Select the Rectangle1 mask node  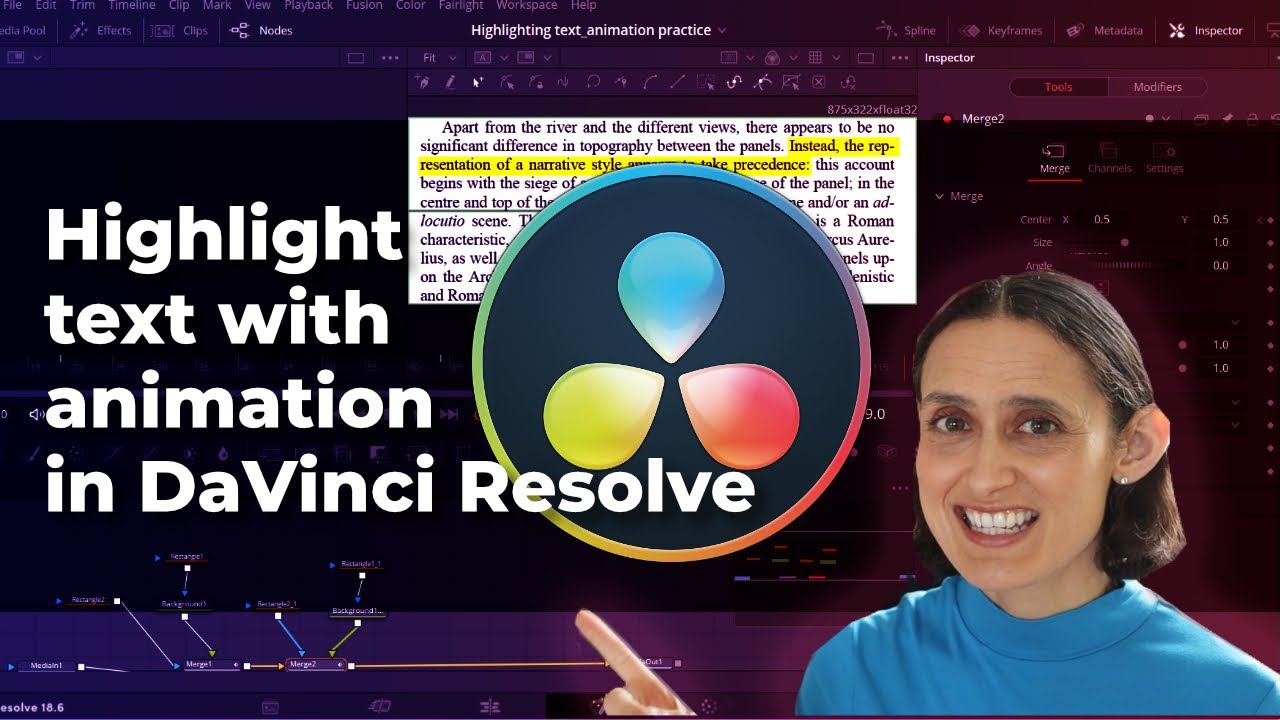point(186,556)
